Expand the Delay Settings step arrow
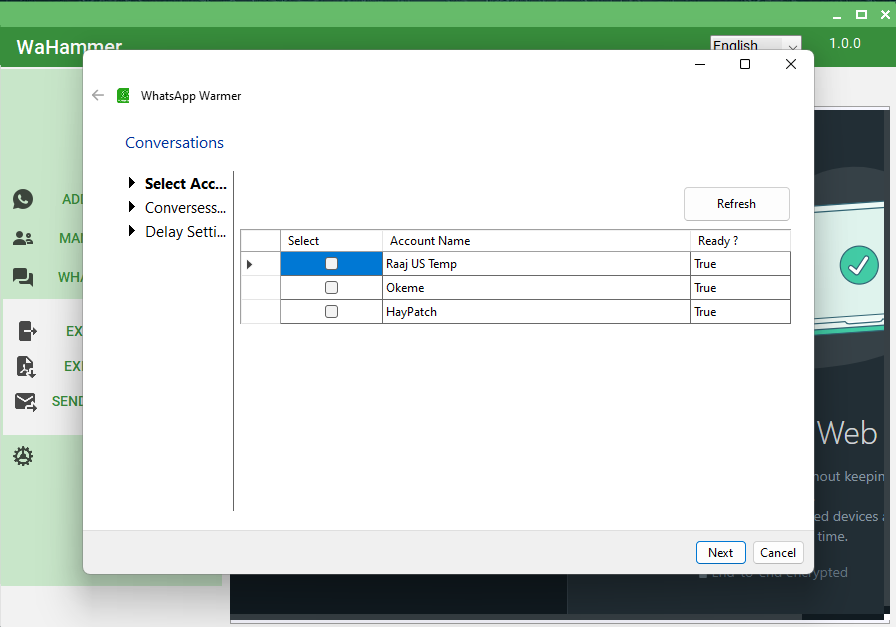 point(132,232)
